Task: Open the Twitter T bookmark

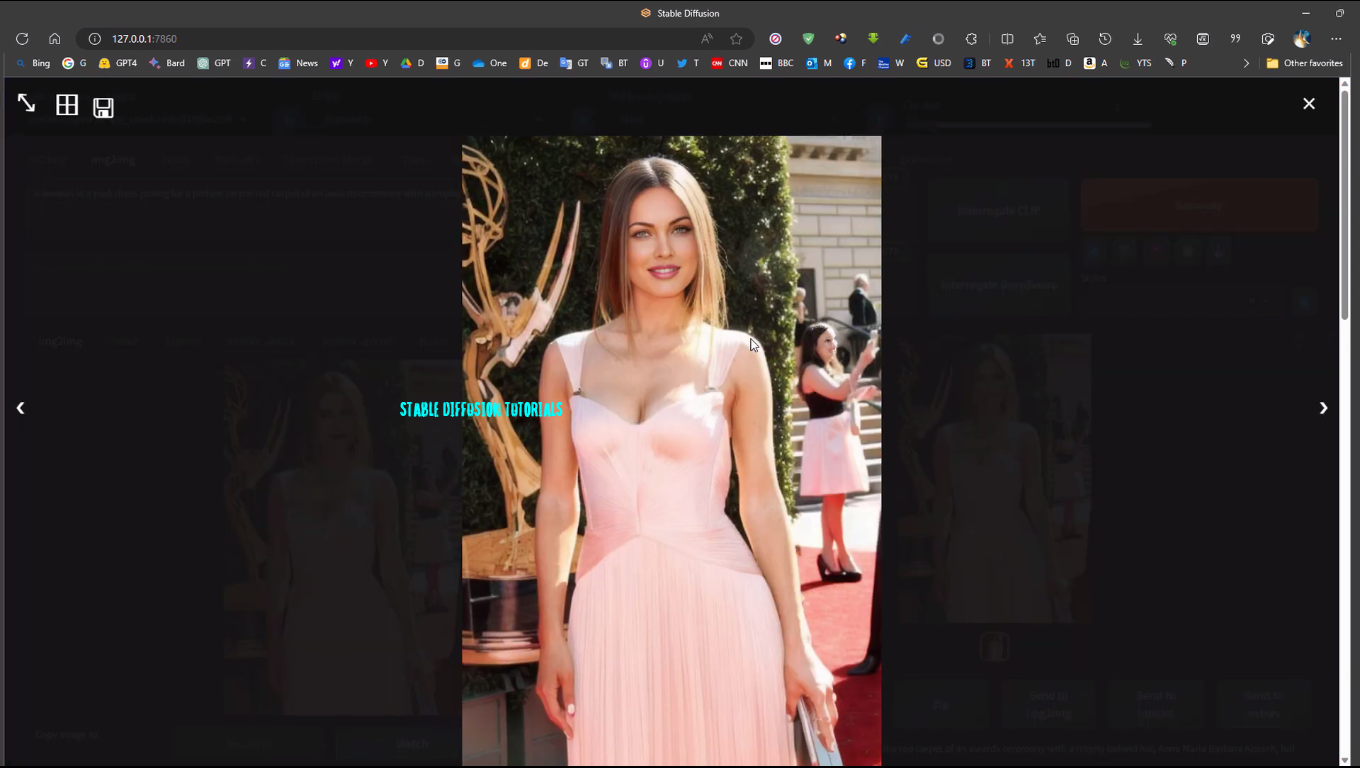Action: [x=688, y=63]
